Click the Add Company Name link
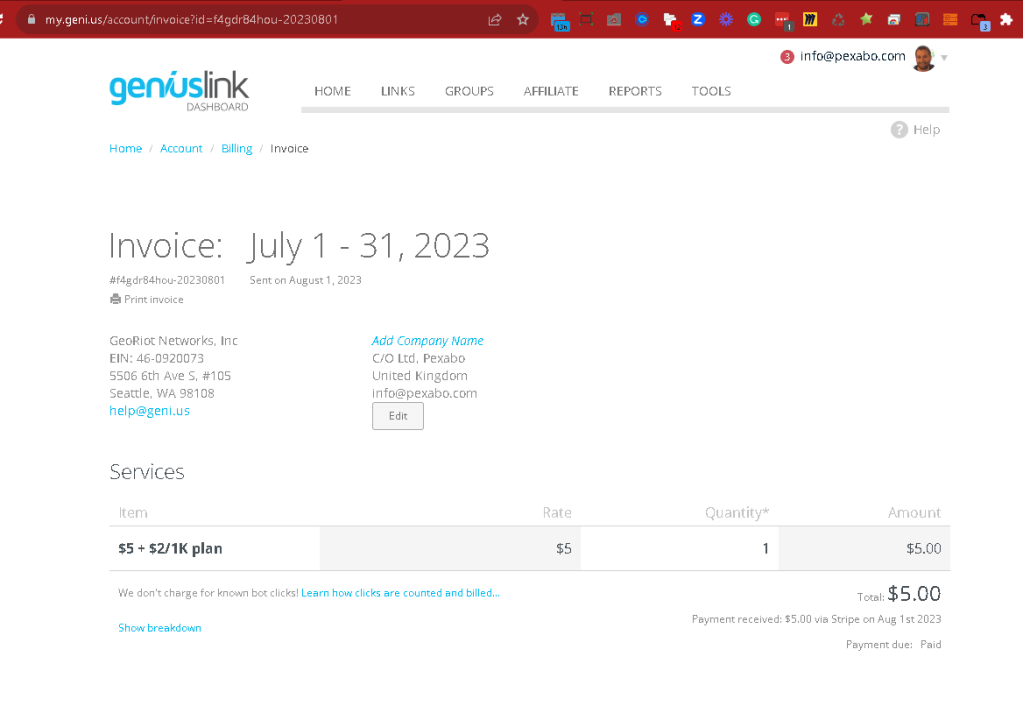 (427, 341)
